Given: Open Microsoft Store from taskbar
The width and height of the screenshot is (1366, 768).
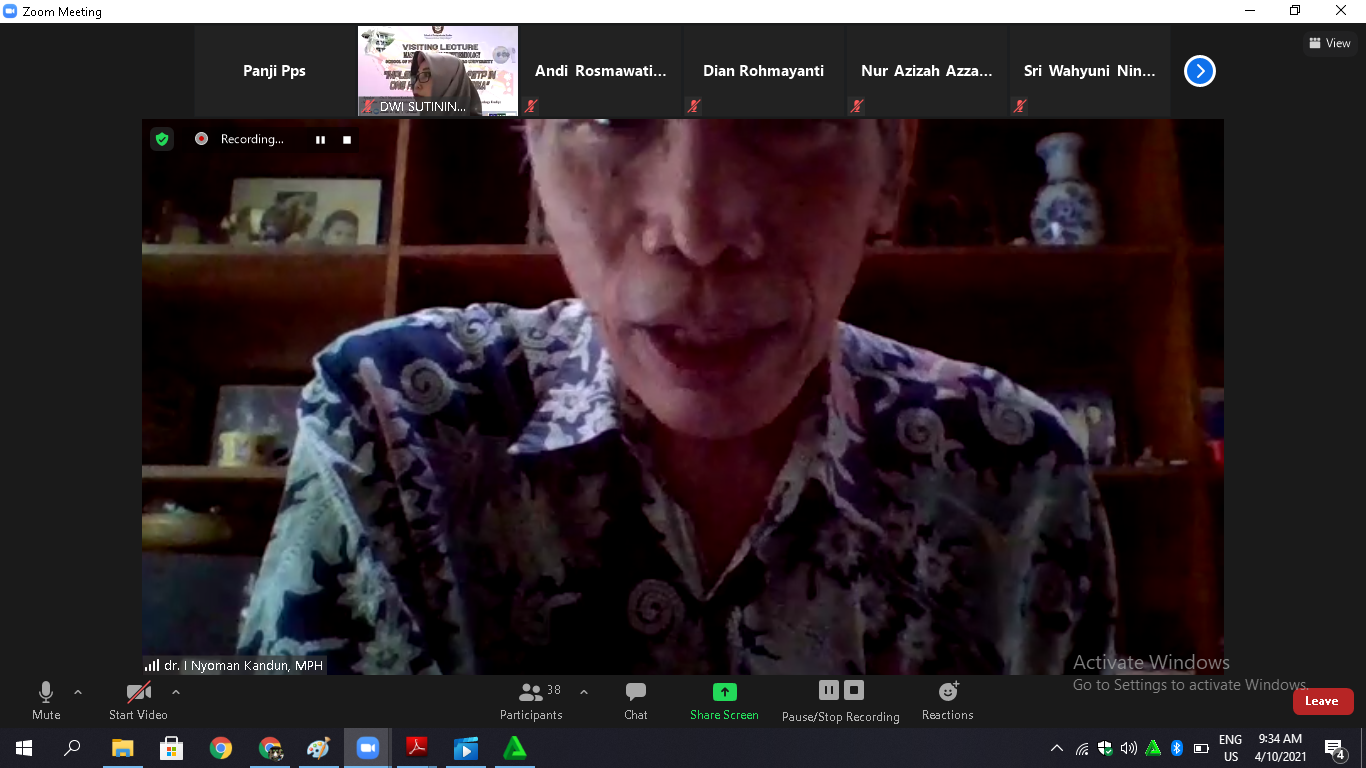Looking at the screenshot, I should [x=171, y=748].
